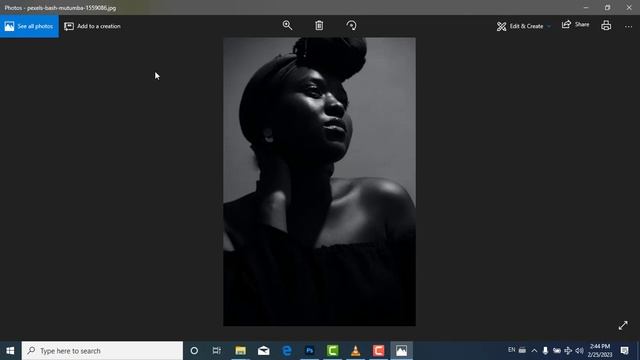Minimize the Photos window
This screenshot has height=360, width=640.
586,7
